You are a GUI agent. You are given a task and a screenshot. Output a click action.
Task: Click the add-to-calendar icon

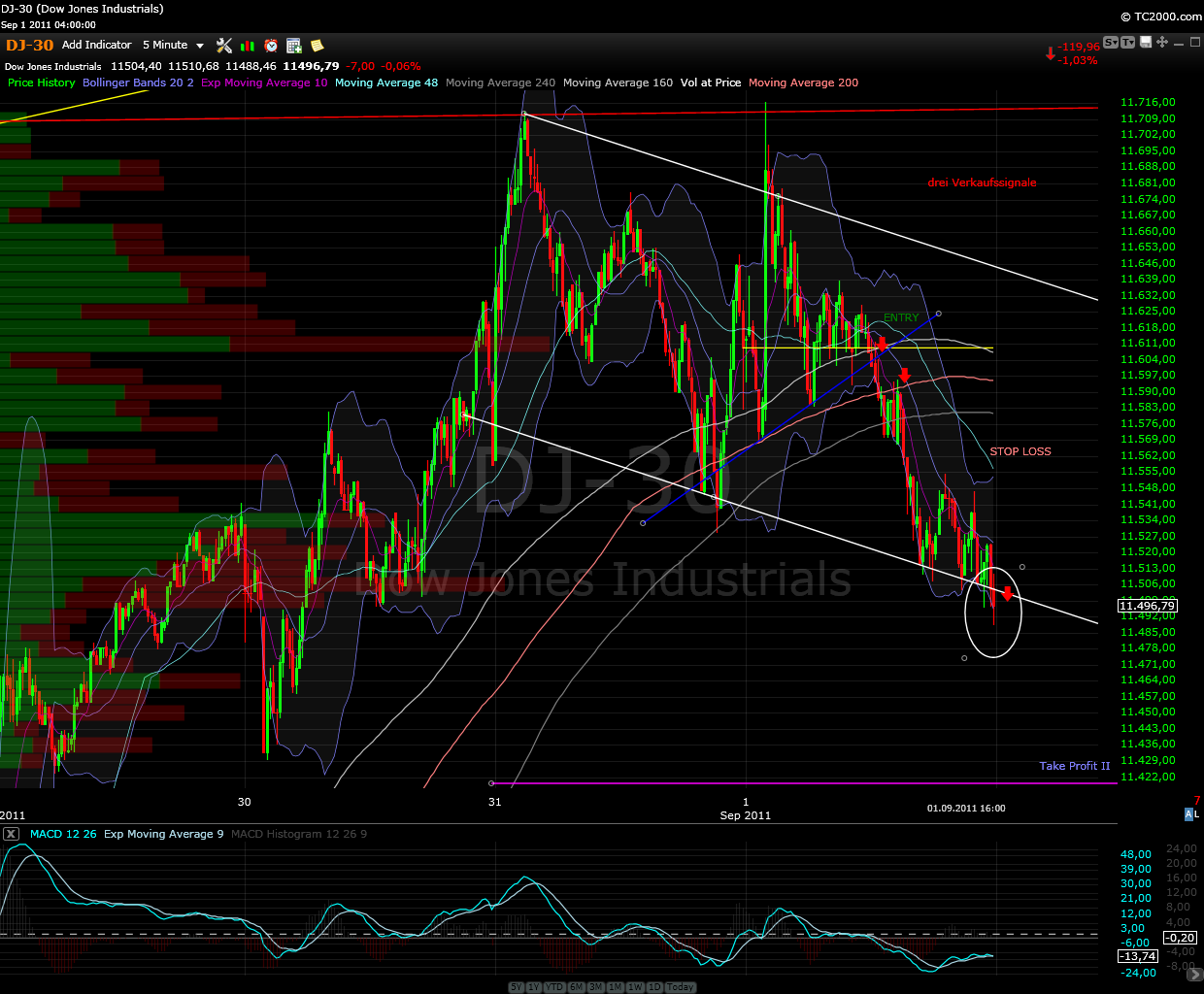[293, 46]
